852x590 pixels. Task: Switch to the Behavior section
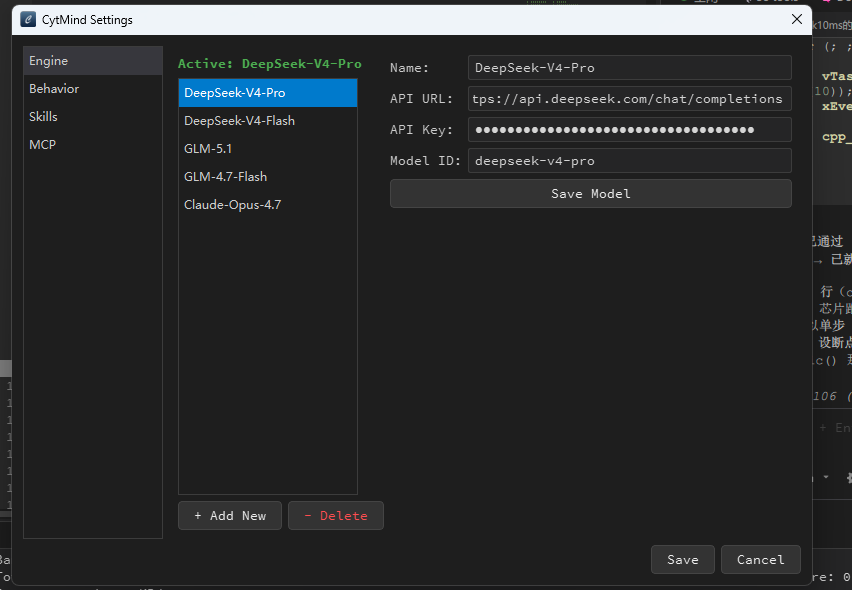(93, 89)
